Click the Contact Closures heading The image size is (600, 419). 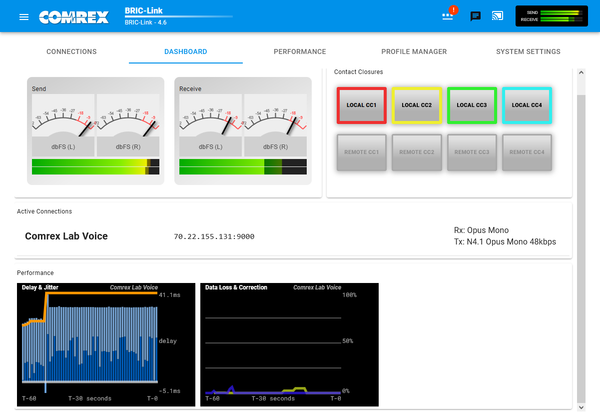(x=358, y=72)
